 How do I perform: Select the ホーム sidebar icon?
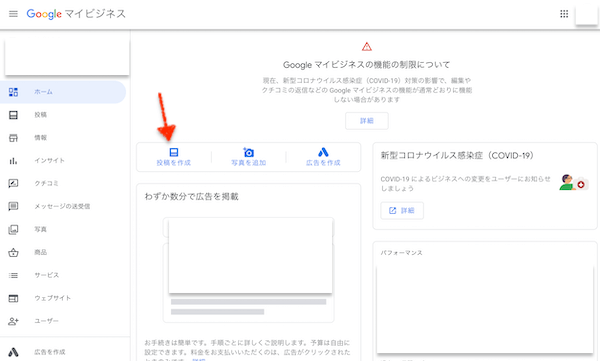coord(13,92)
